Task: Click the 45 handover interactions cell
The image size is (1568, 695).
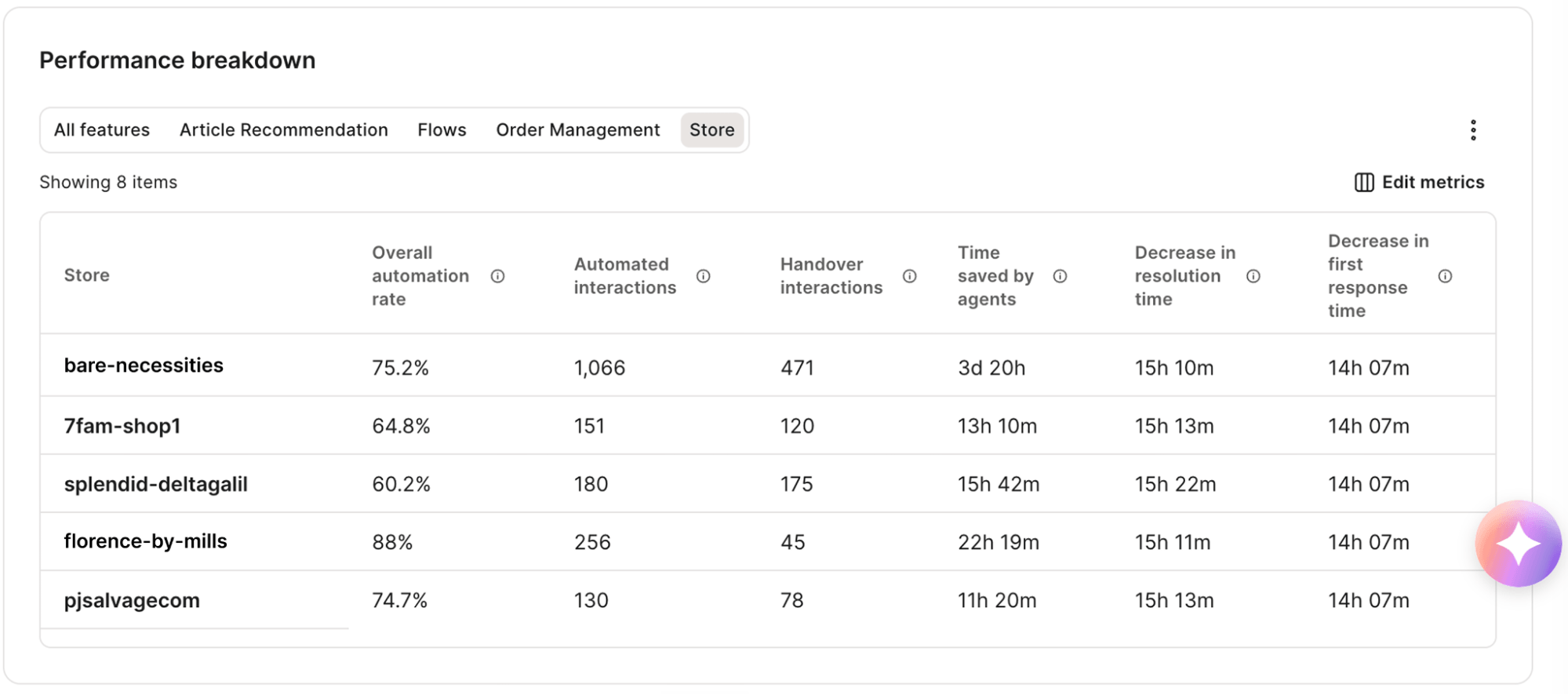Action: 792,542
